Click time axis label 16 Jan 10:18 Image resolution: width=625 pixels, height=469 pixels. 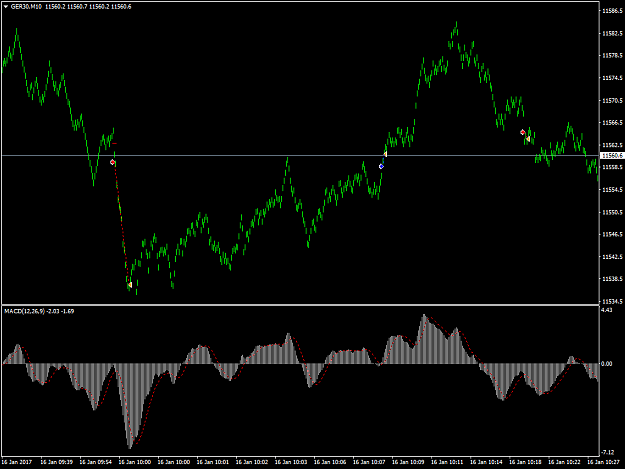525,462
